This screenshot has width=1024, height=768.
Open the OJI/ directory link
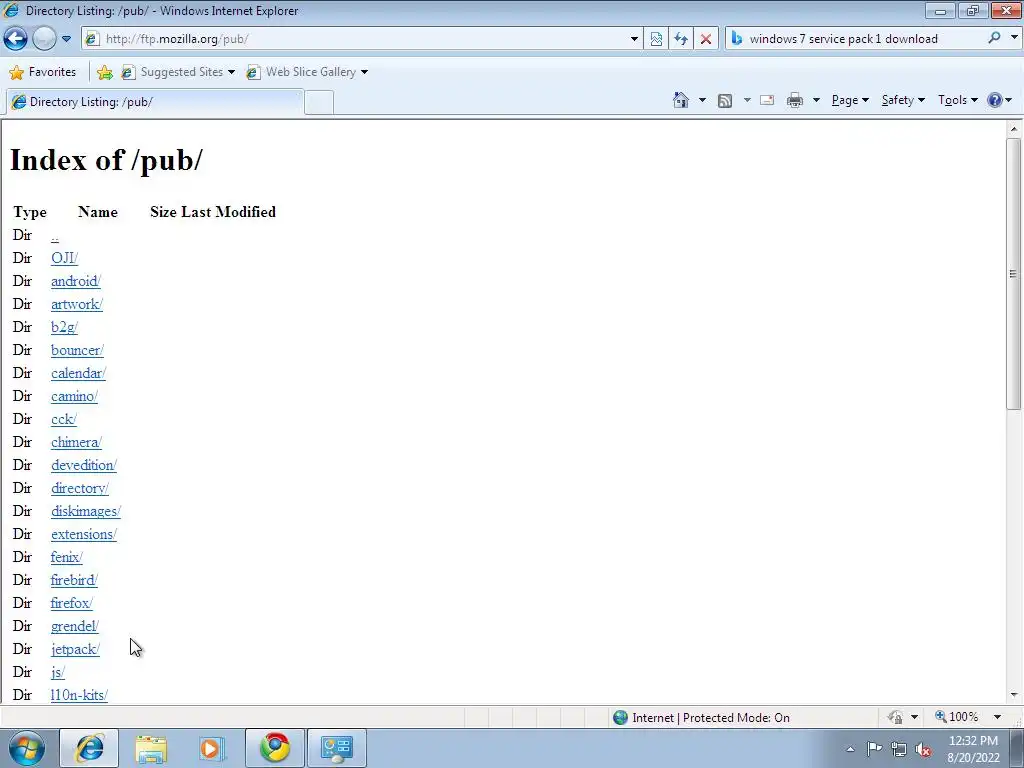(x=64, y=258)
